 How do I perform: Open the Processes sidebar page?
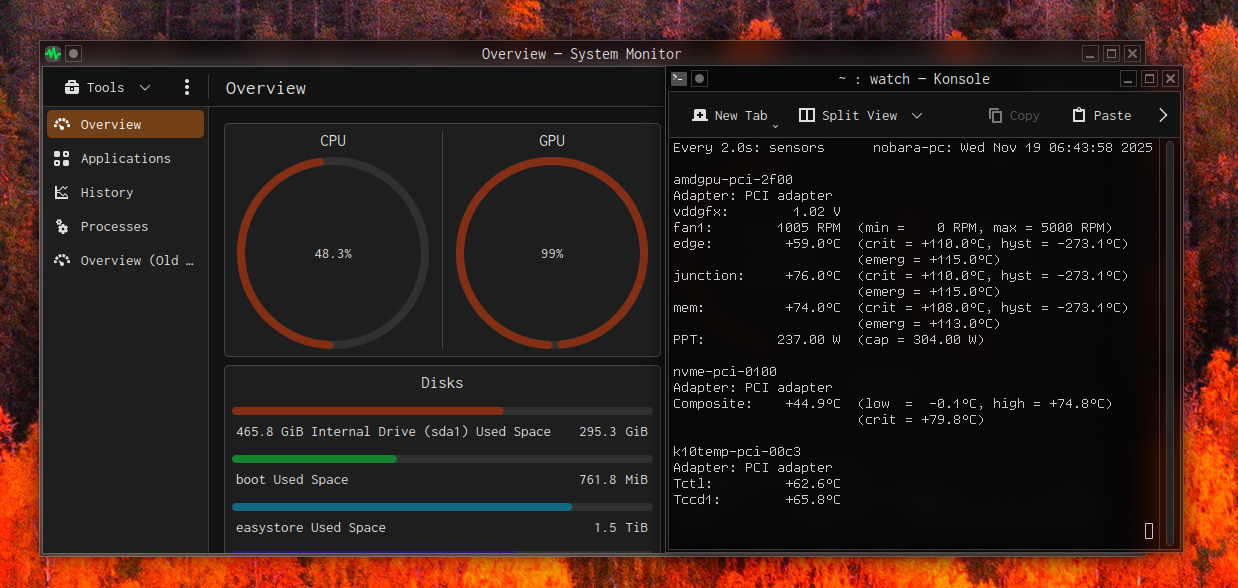pos(126,226)
